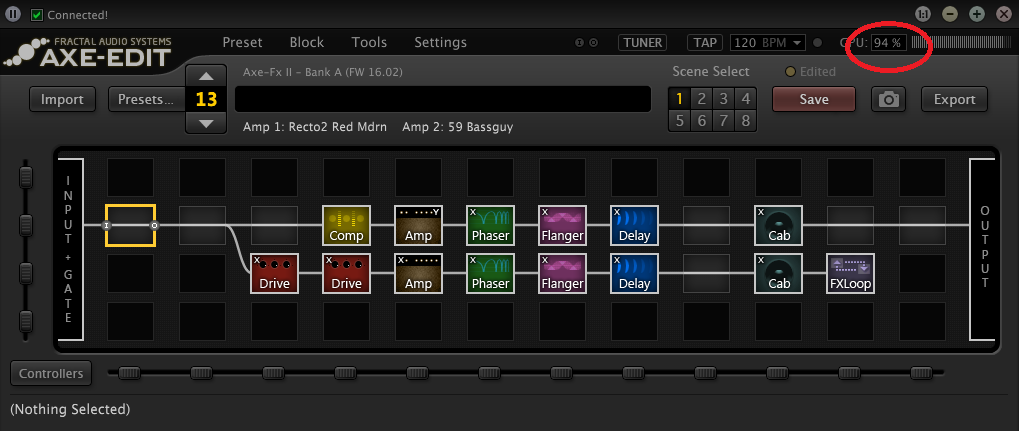This screenshot has width=1019, height=431.
Task: Click the INPUT + GATE block
Action: (x=70, y=250)
